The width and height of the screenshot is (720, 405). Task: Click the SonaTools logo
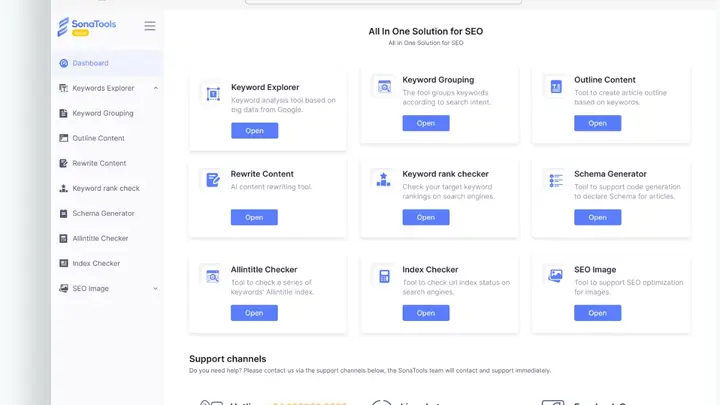pyautogui.click(x=87, y=26)
